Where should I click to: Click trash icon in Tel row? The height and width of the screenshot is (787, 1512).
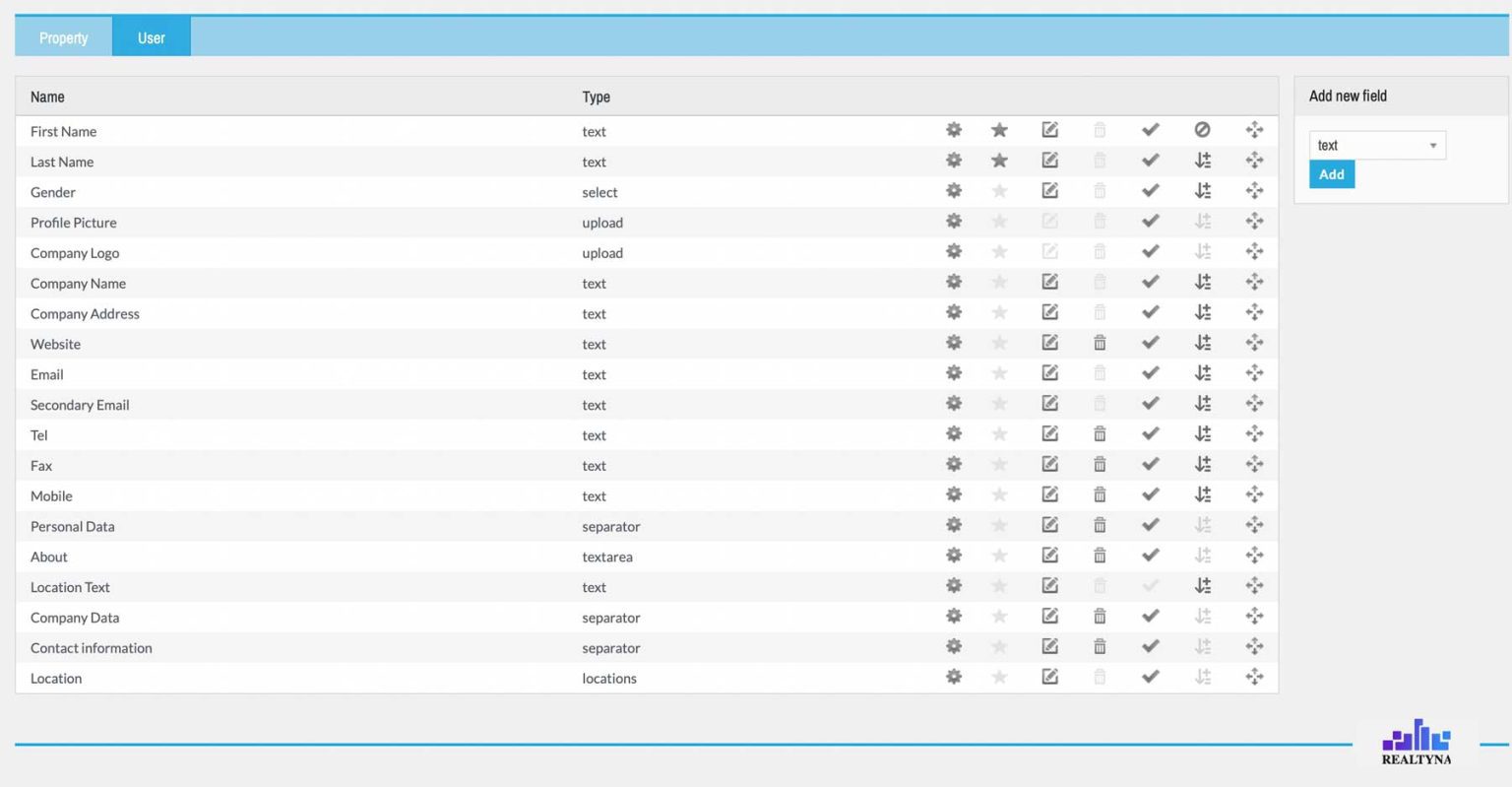point(1100,434)
